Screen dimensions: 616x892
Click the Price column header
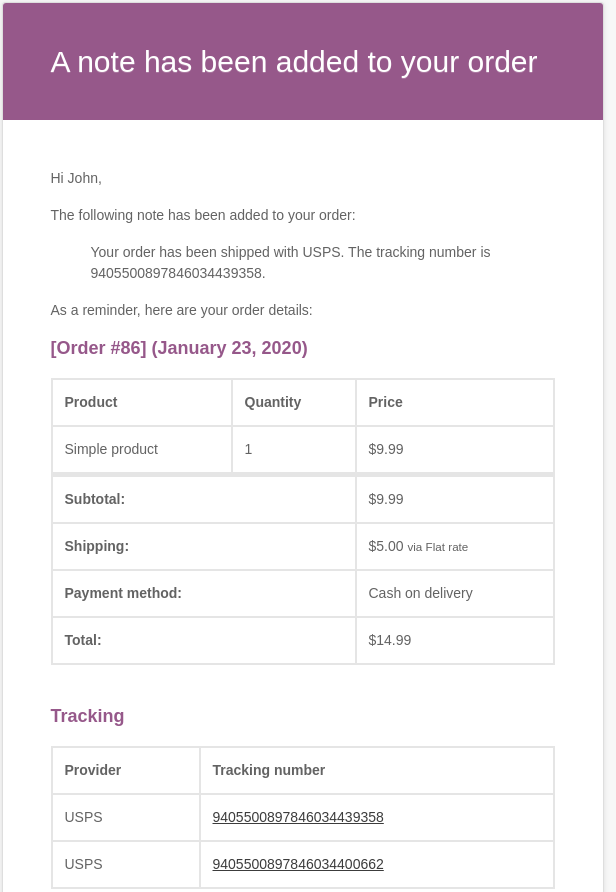point(455,402)
